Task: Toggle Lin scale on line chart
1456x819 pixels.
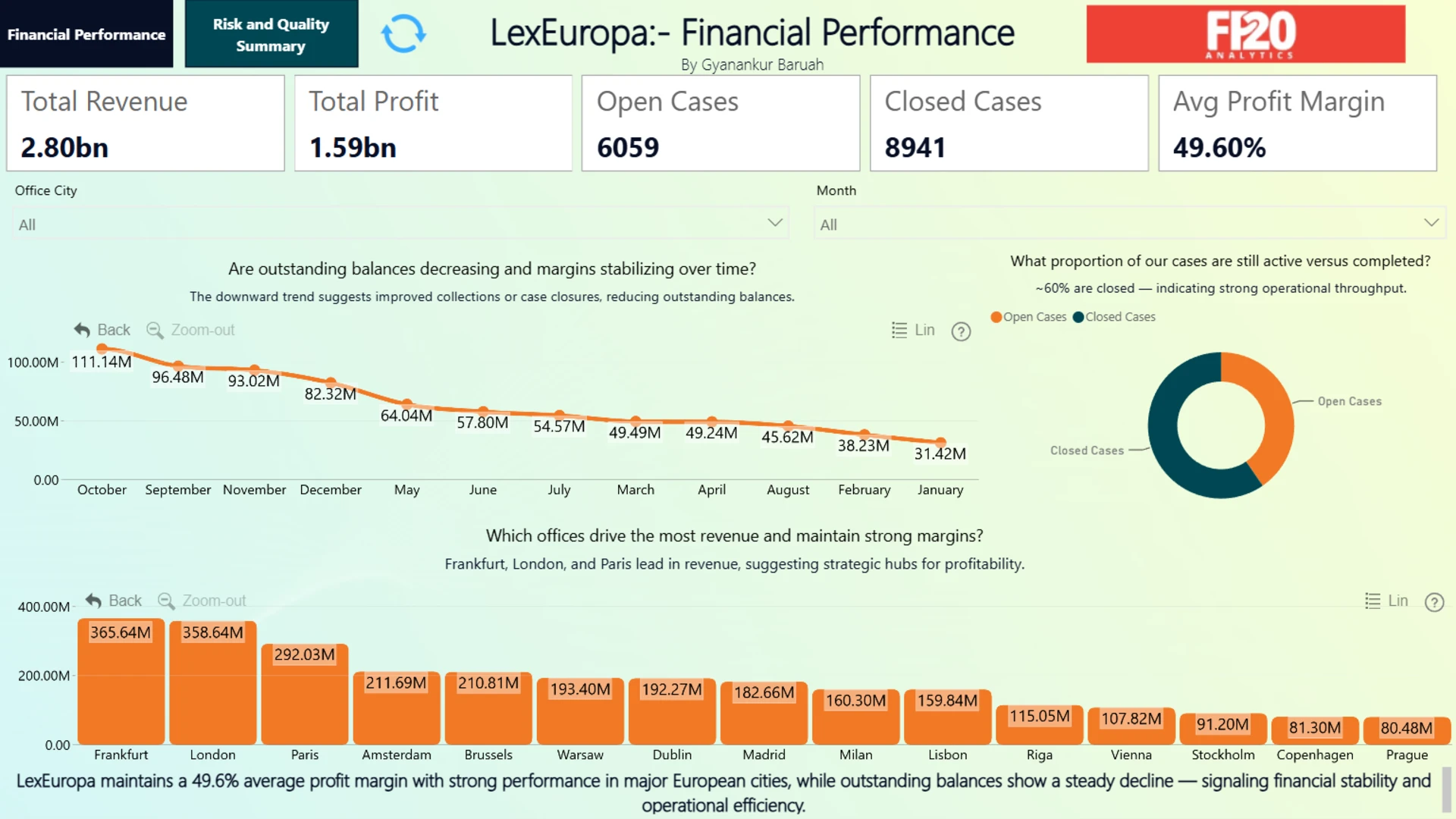Action: click(913, 330)
